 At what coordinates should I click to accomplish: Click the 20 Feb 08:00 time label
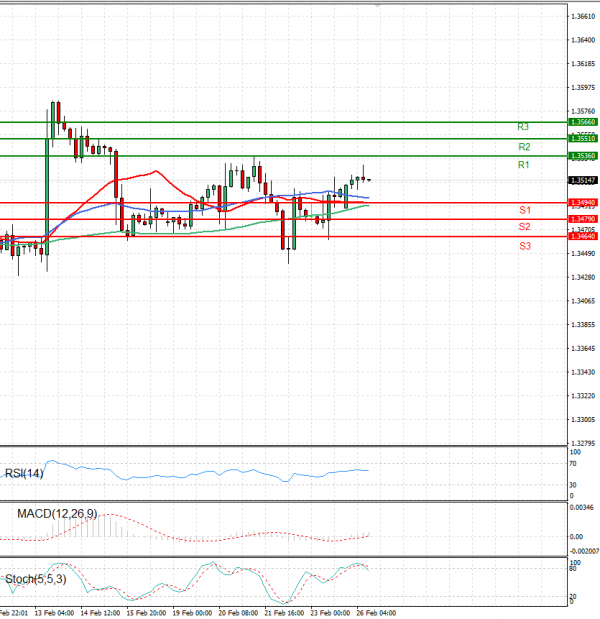click(x=238, y=613)
